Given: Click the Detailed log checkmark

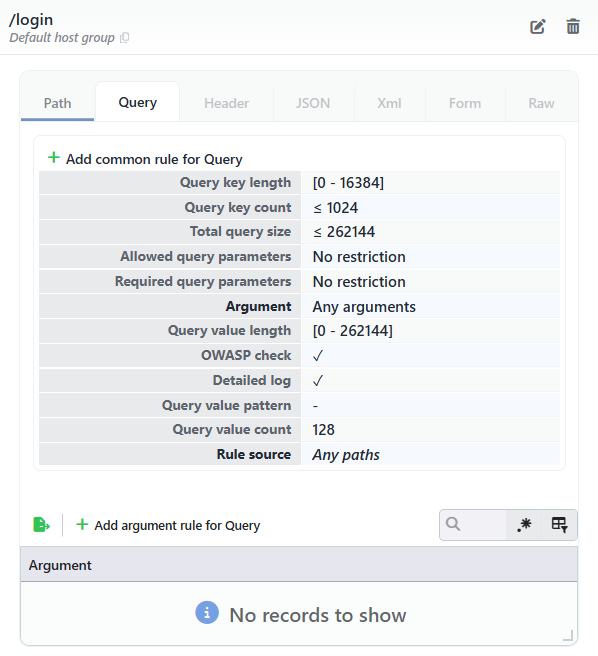Looking at the screenshot, I should [x=318, y=381].
